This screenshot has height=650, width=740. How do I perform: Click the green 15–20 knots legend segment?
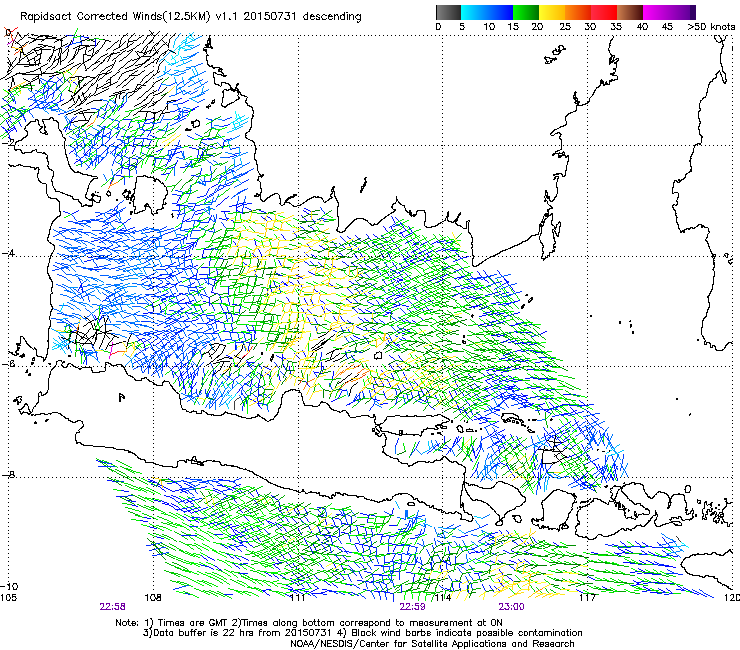click(526, 12)
